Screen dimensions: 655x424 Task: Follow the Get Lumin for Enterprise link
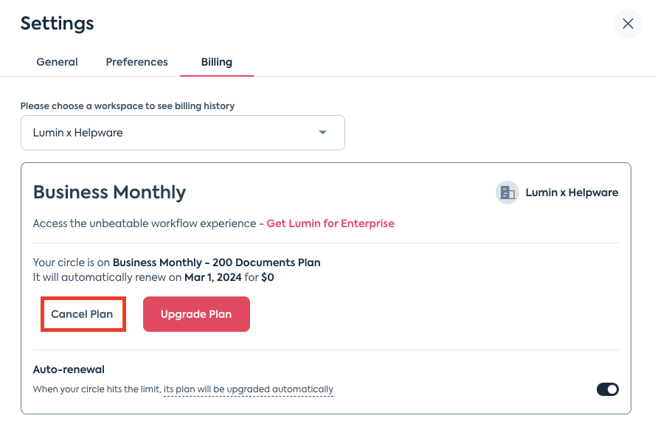coord(330,223)
